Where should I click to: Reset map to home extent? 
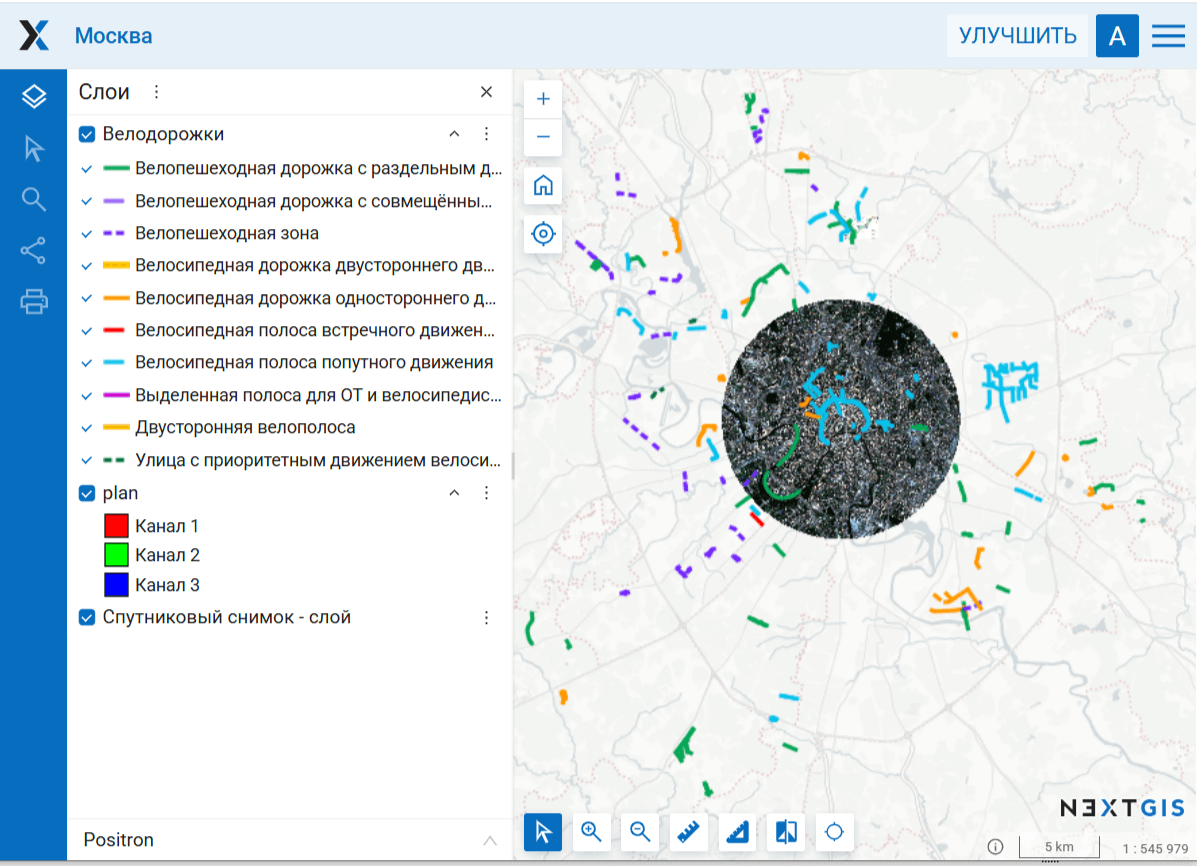point(543,185)
